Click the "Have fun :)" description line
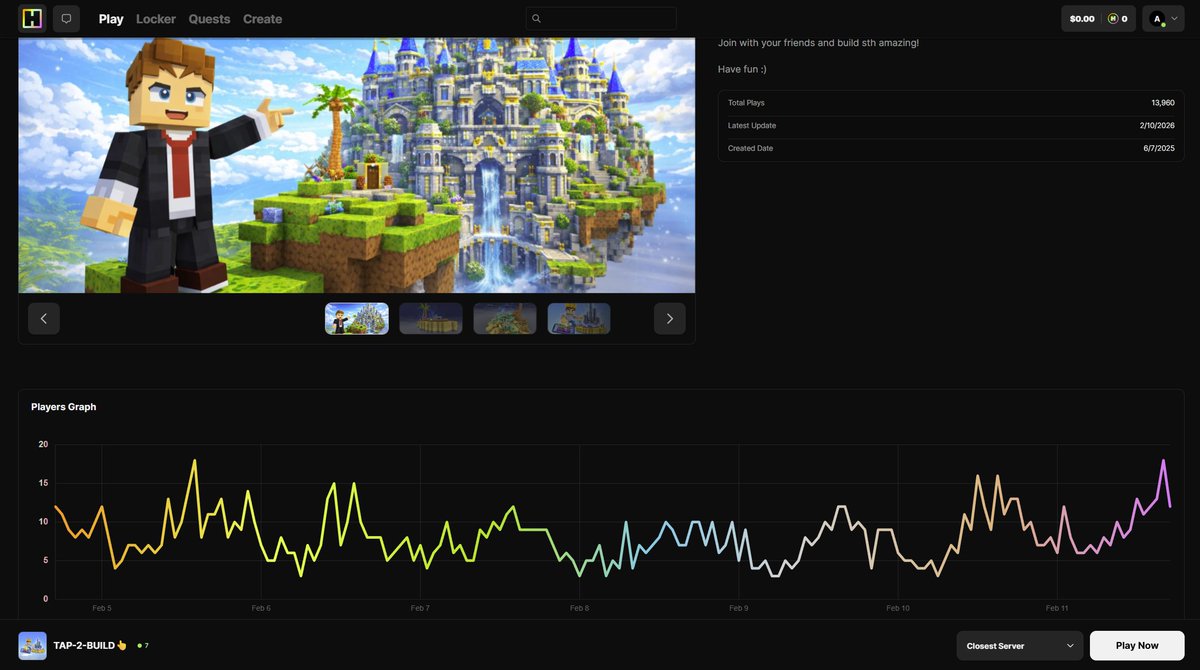Viewport: 1200px width, 670px height. pos(742,69)
